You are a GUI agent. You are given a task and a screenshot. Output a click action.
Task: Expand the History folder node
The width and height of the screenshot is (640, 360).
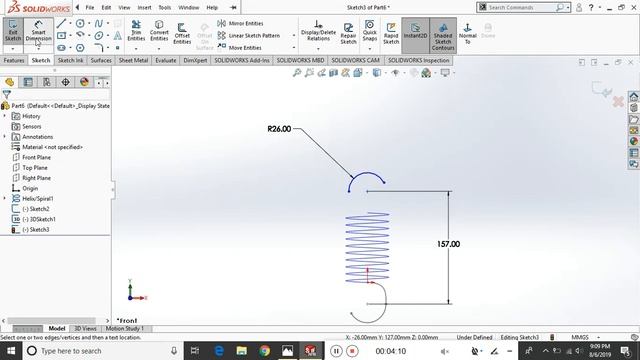(4, 116)
